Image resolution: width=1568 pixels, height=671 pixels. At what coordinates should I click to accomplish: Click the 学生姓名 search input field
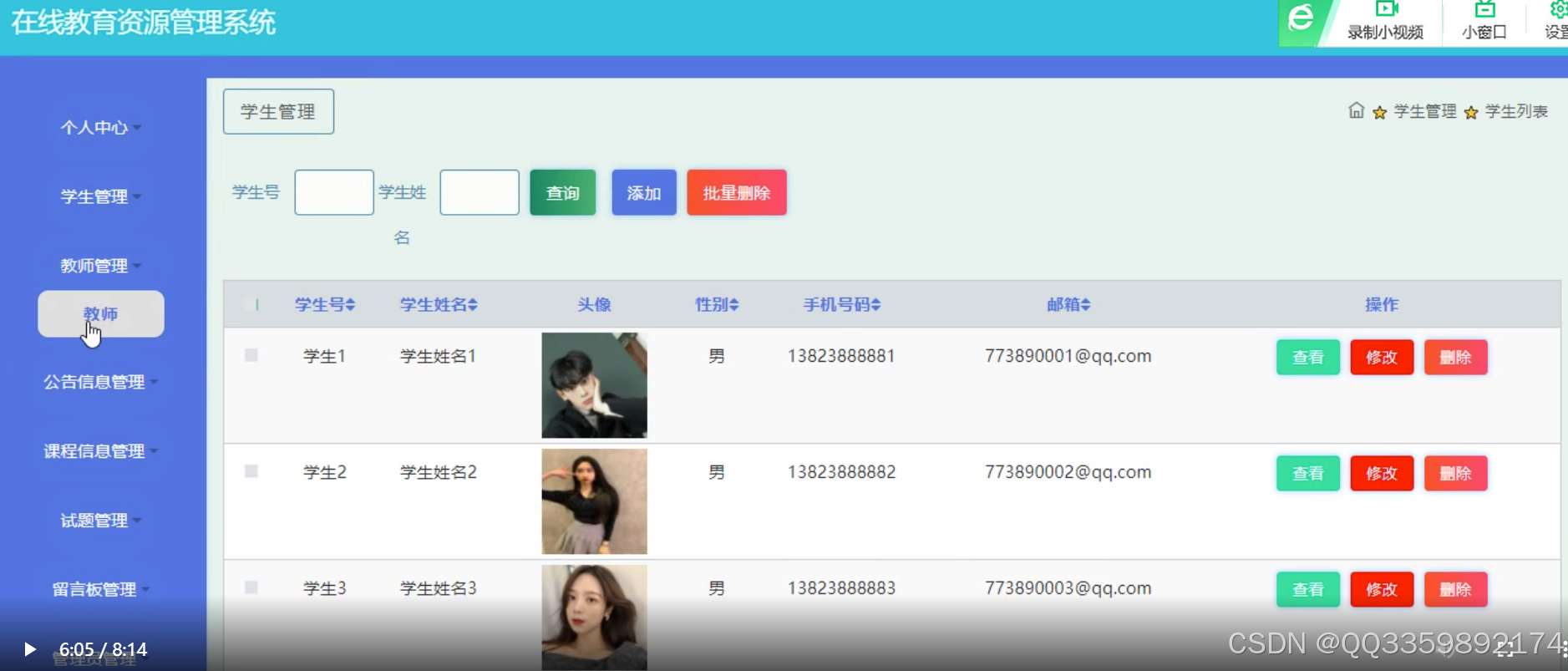pos(480,193)
